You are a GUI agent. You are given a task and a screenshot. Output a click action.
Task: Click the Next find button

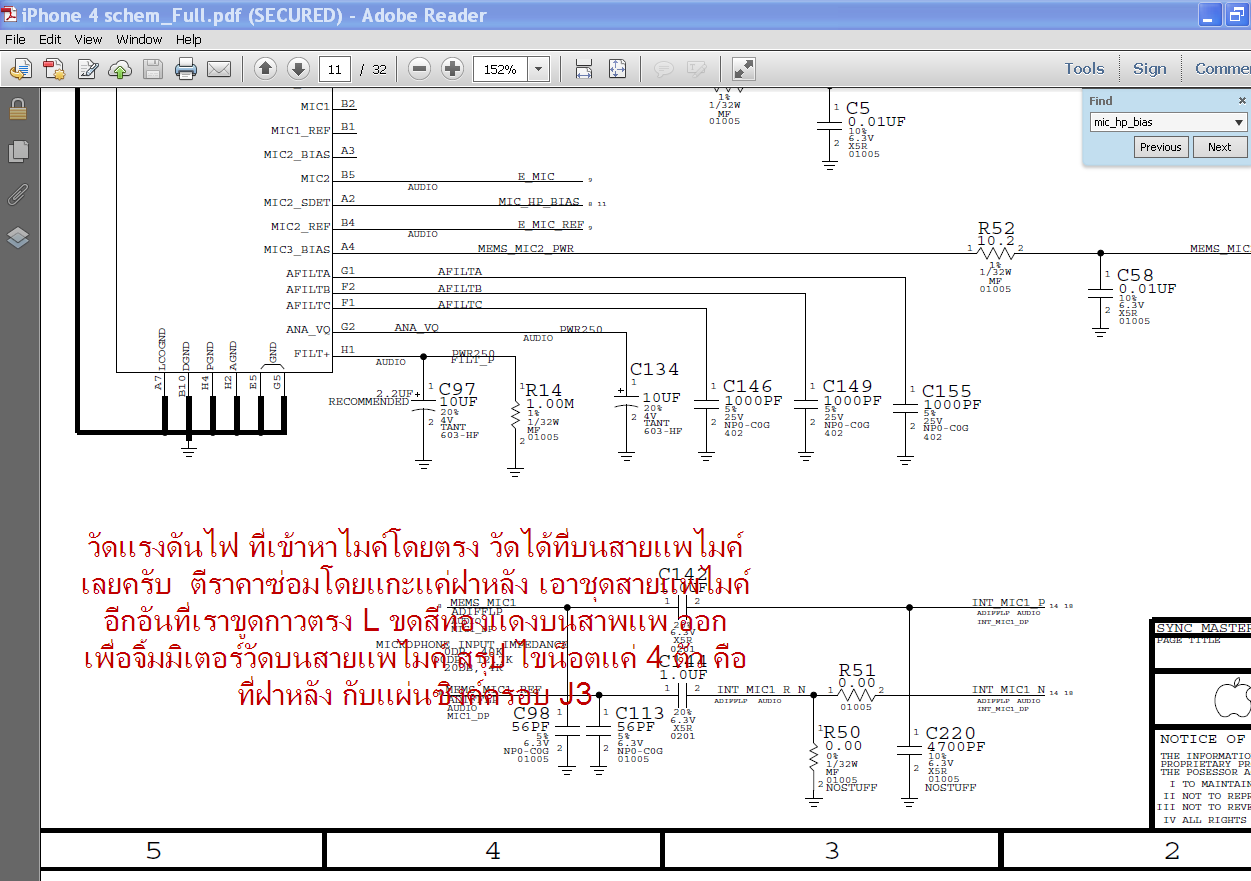click(1220, 147)
